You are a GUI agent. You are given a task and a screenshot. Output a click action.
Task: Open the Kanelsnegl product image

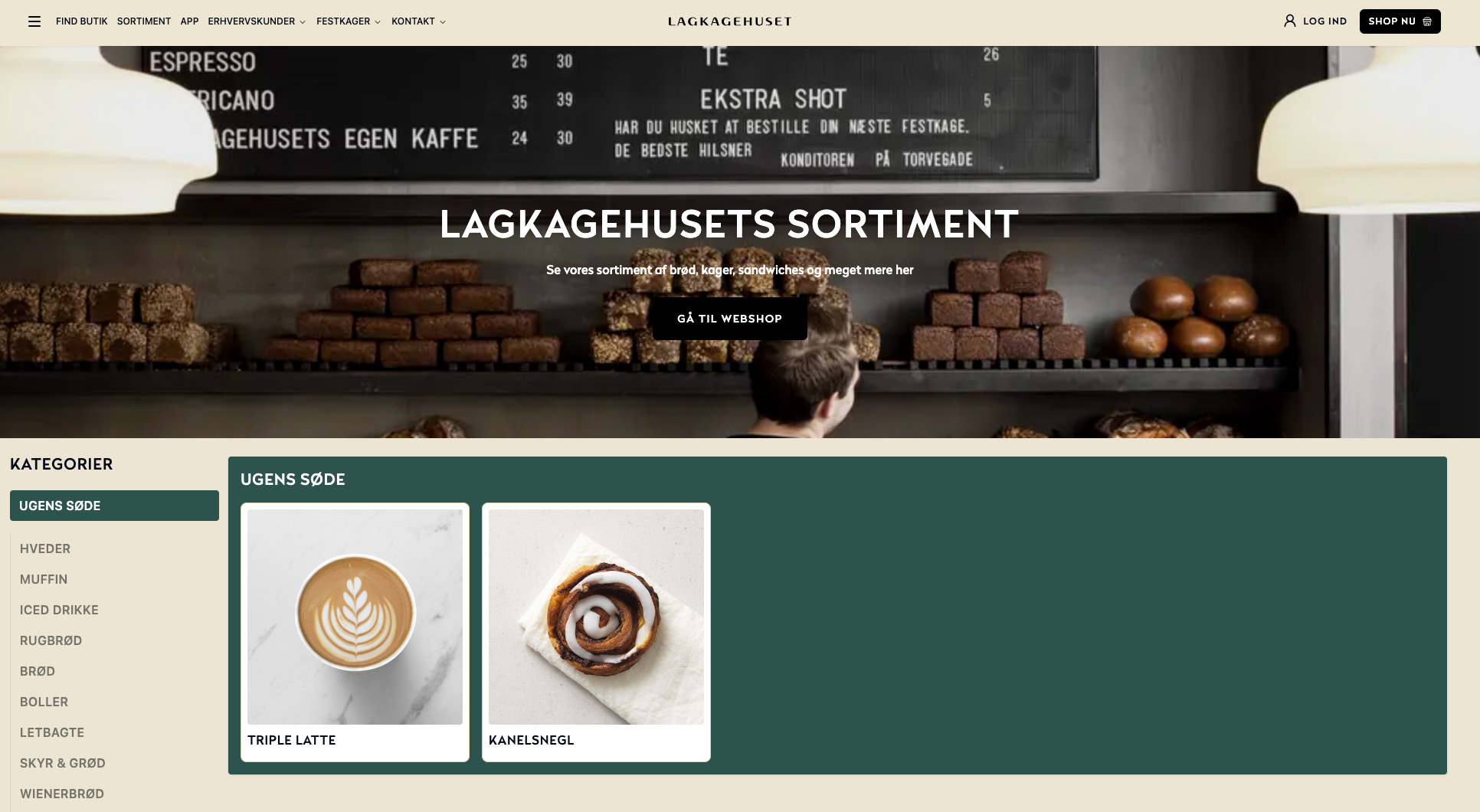(x=596, y=617)
